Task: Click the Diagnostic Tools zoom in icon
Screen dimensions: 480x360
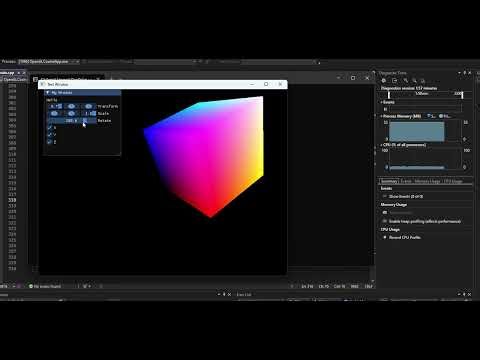Action: point(406,81)
